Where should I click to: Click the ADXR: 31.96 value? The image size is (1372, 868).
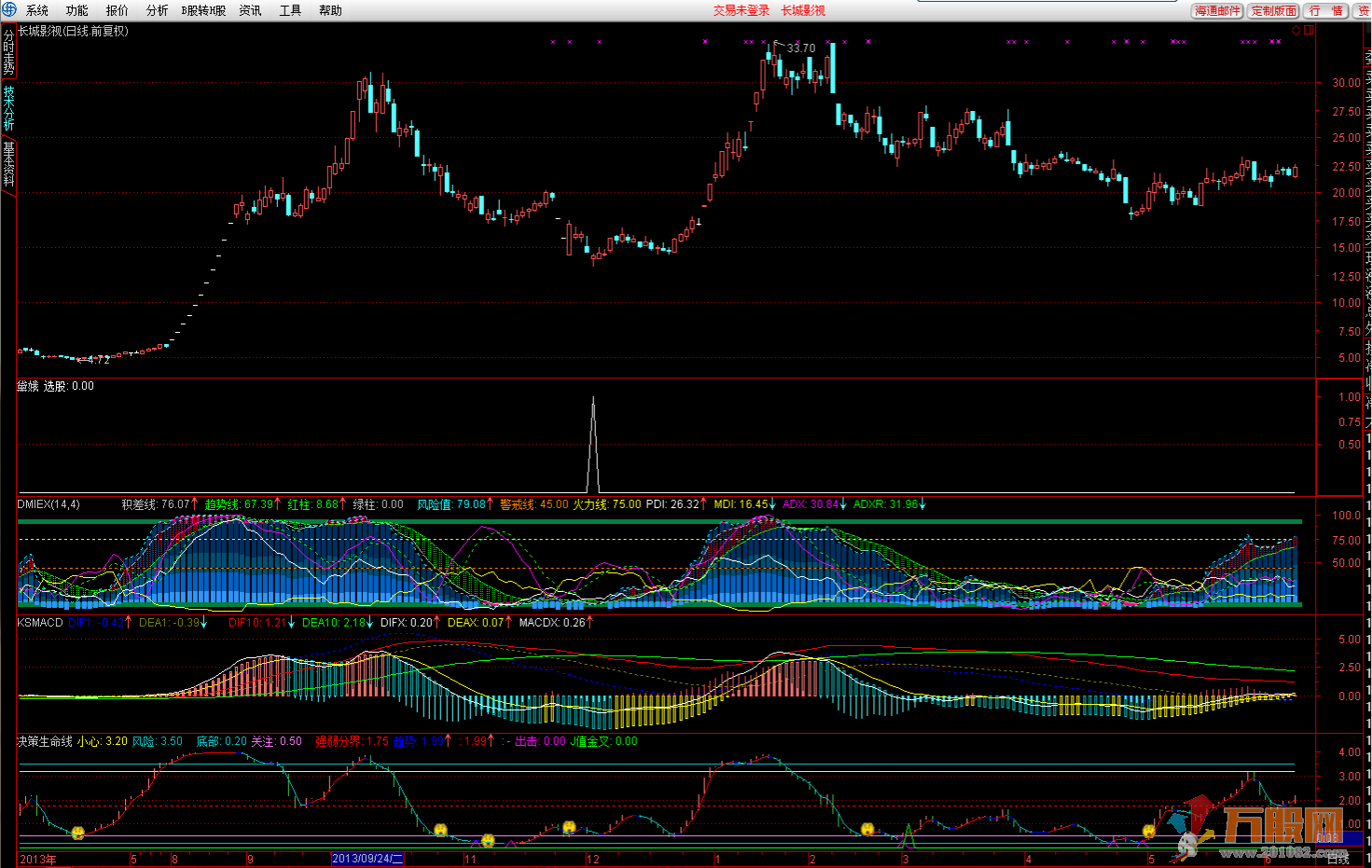(886, 504)
